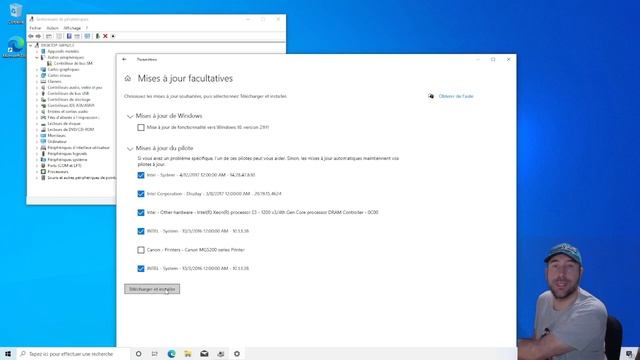Uncheck Intel Other hardware Xeon DRAM Controller update
Image resolution: width=640 pixels, height=360 pixels.
pos(141,213)
